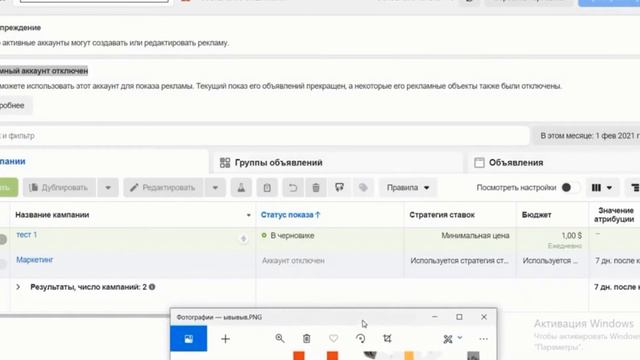Minimize the Photos window
Image resolution: width=640 pixels, height=360 pixels.
(435, 317)
